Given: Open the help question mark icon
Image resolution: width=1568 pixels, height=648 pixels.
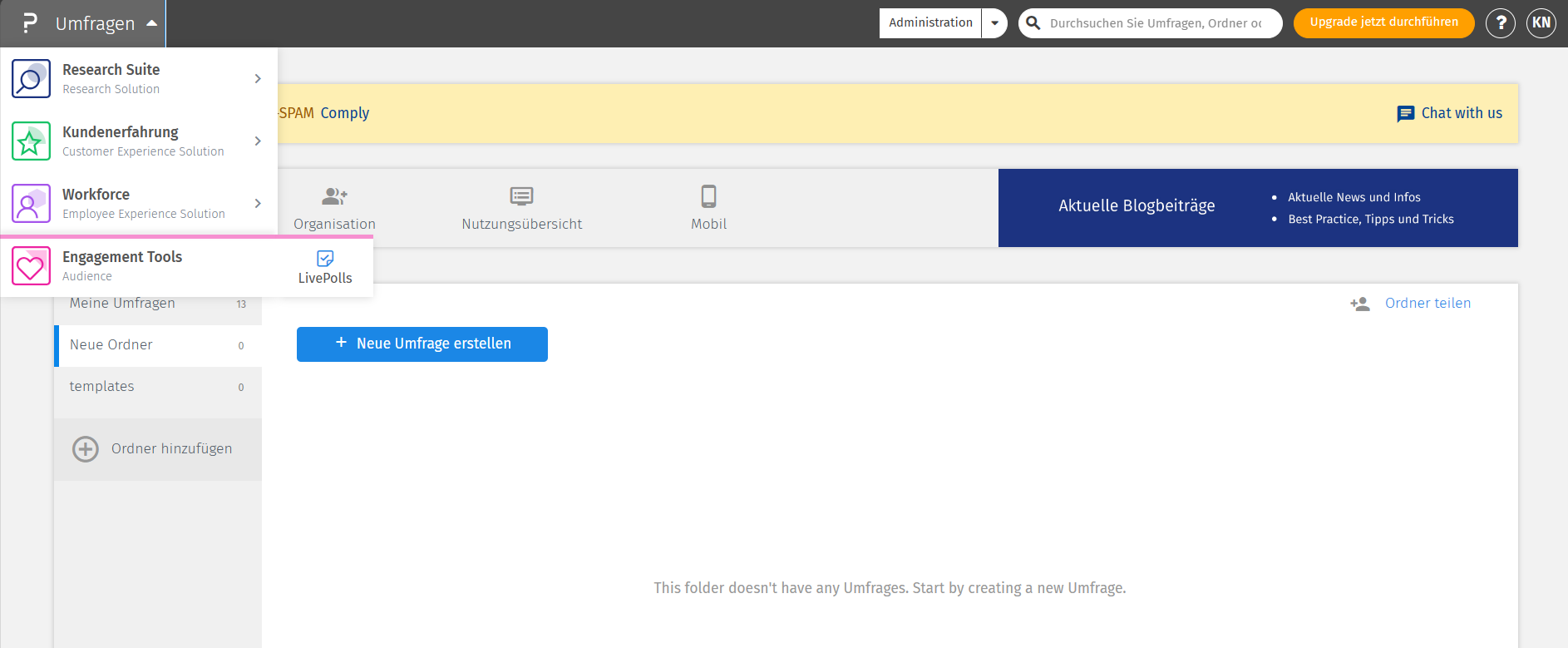Looking at the screenshot, I should pyautogui.click(x=1501, y=23).
